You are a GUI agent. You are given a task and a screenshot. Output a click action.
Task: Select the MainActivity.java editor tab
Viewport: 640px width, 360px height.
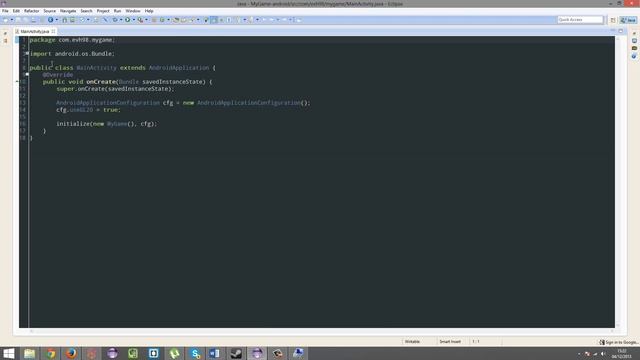34,31
